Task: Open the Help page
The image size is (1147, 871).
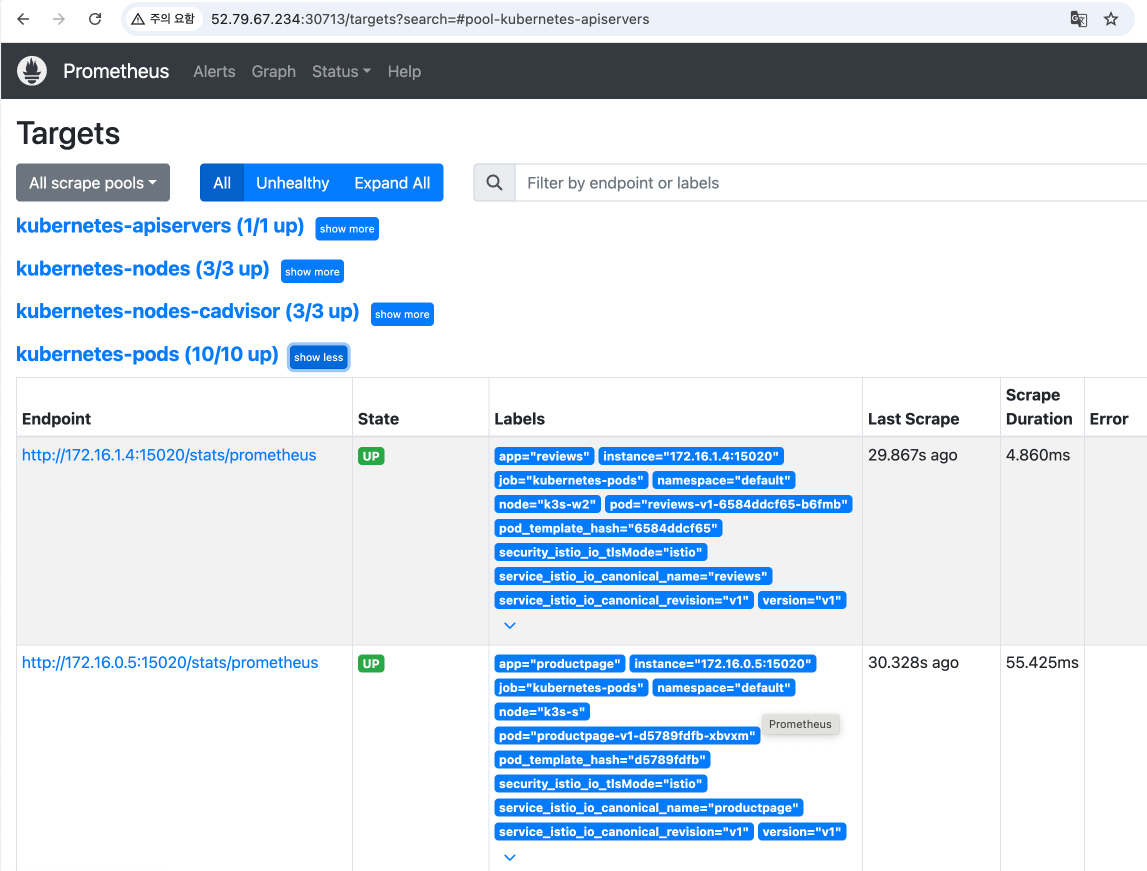Action: coord(404,72)
